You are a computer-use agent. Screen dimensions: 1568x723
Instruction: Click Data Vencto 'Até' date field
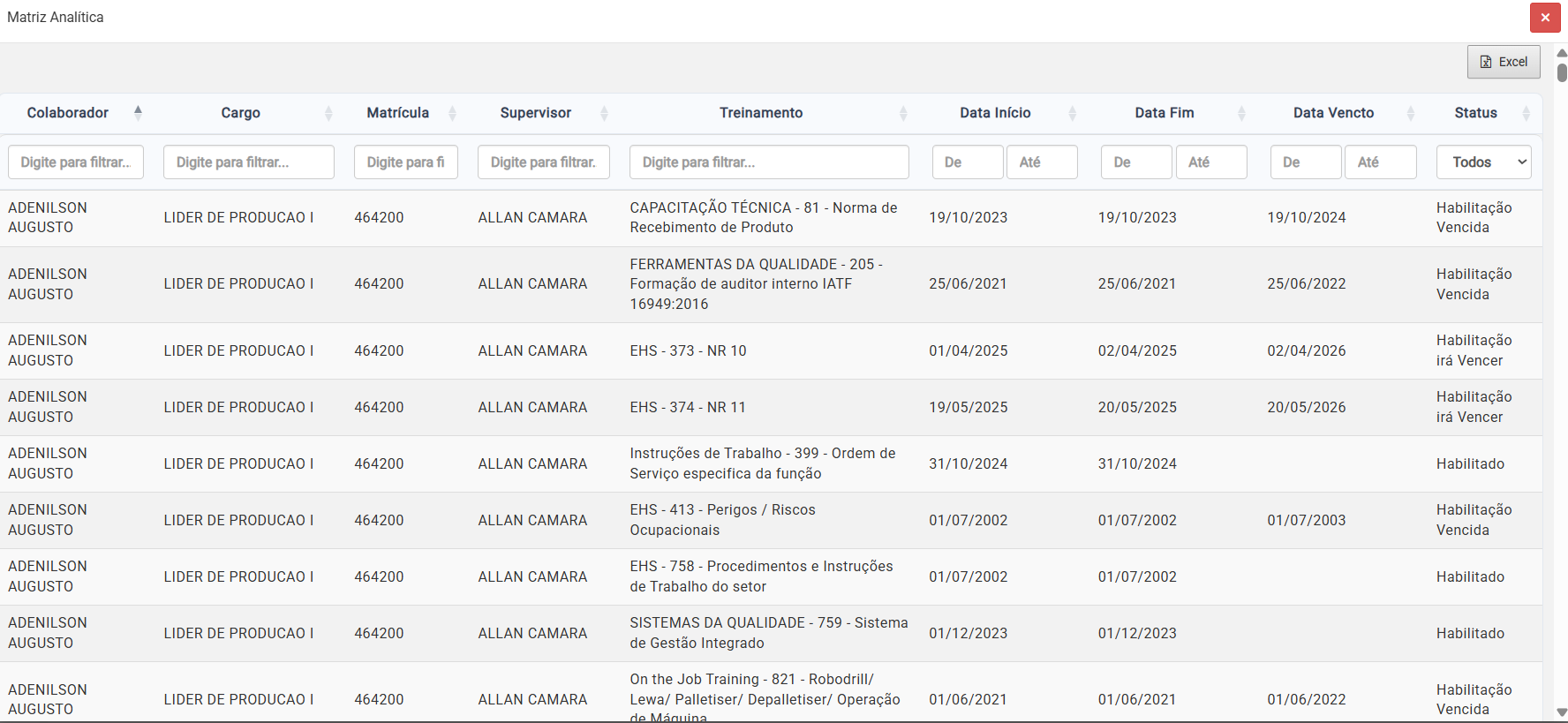pos(1380,162)
